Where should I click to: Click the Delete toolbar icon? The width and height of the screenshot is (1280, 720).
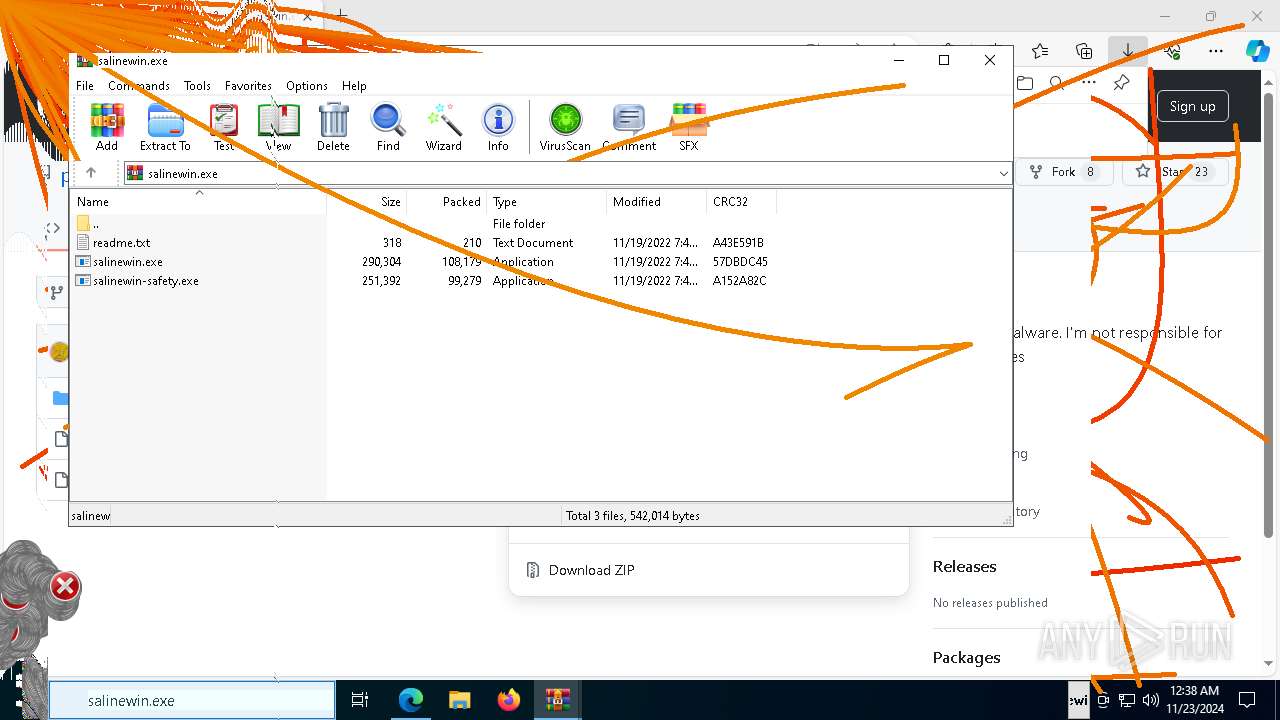(333, 127)
